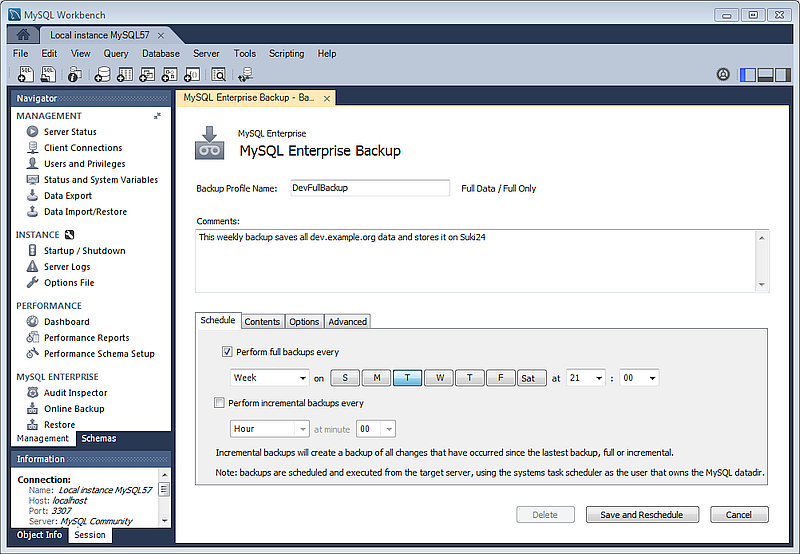This screenshot has width=800, height=554.
Task: Toggle the highlighted T (Tuesday) day button
Action: click(407, 378)
